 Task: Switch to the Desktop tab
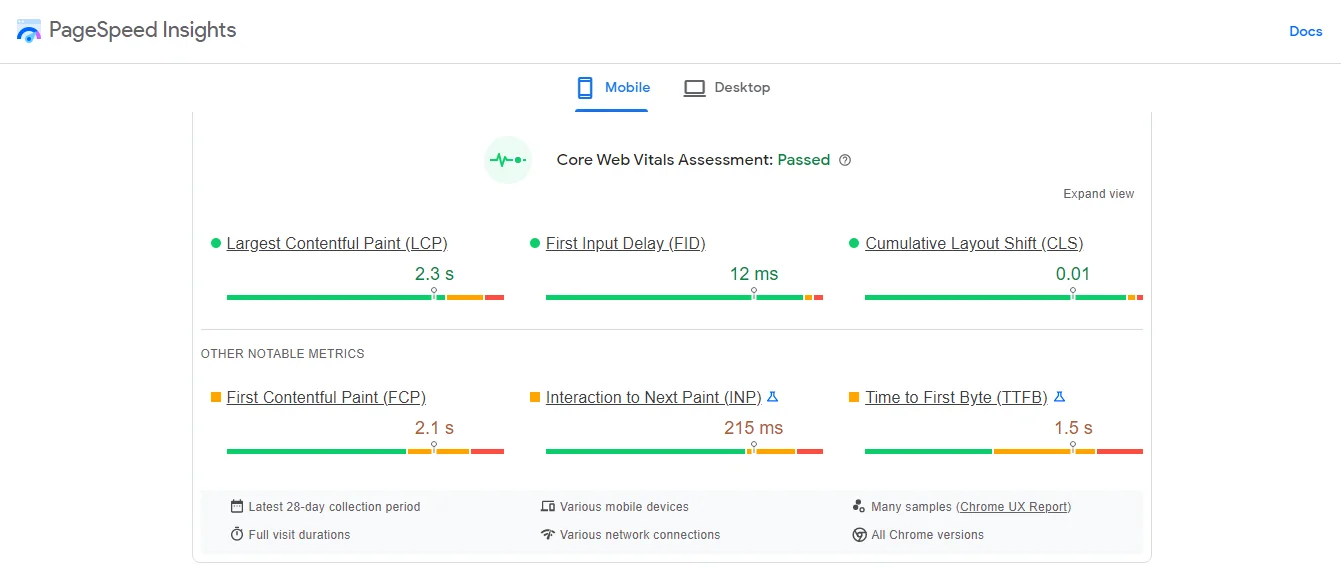727,87
